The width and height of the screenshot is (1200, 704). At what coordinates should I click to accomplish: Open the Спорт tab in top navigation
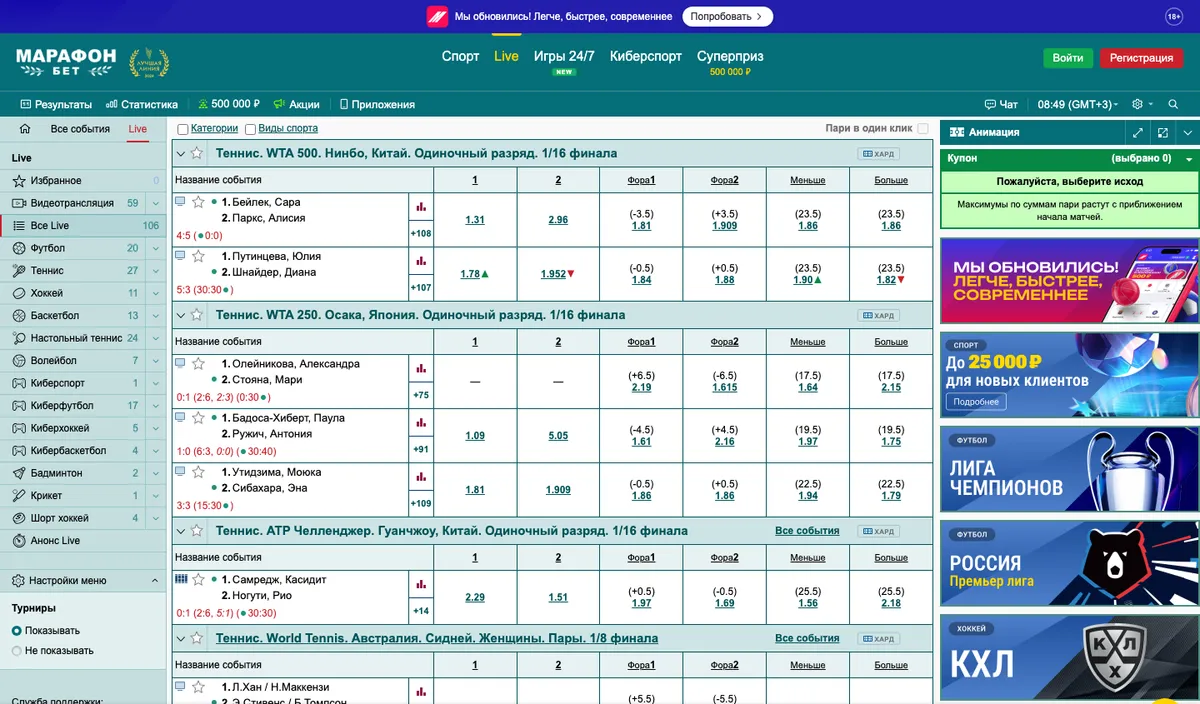pos(461,57)
